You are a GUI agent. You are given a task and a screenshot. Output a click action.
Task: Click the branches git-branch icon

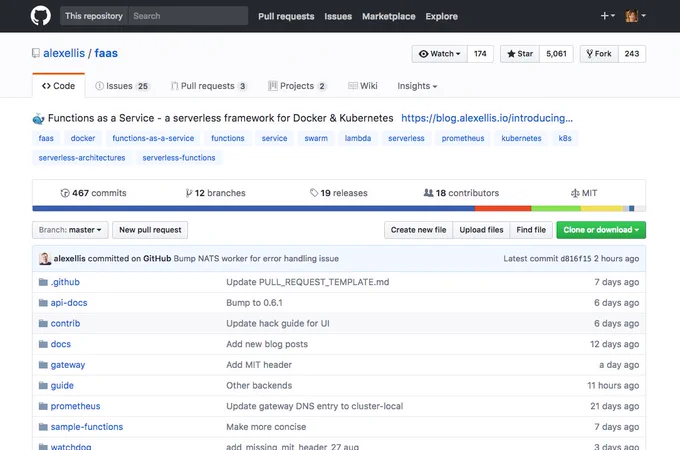tap(189, 193)
